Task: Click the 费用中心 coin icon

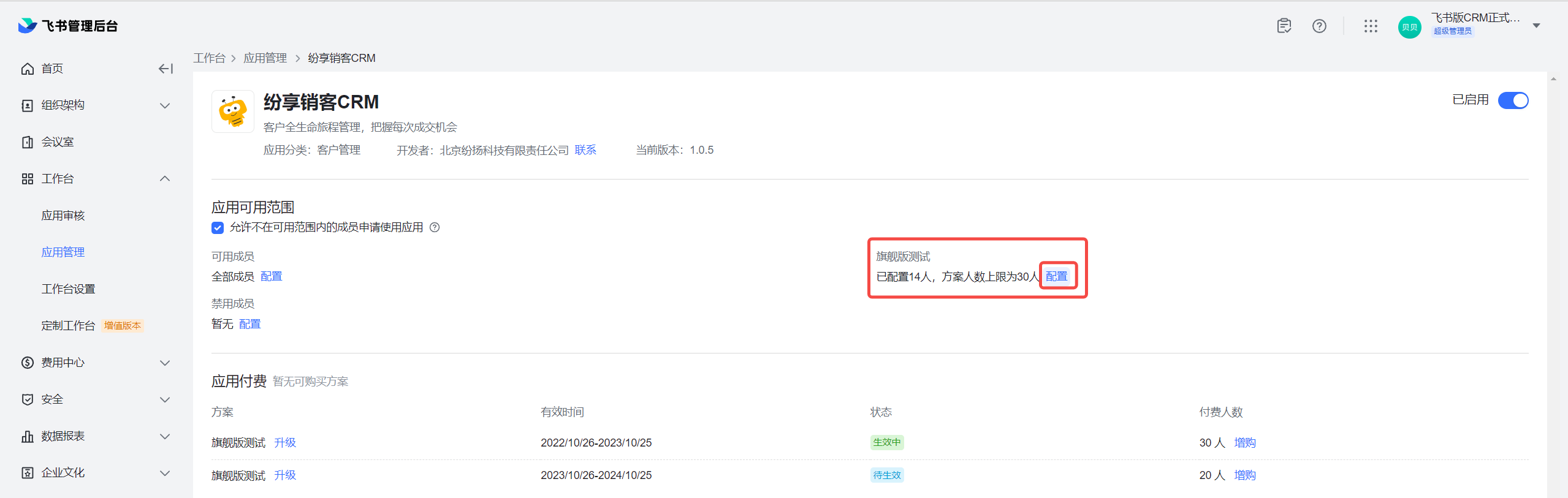Action: 28,363
